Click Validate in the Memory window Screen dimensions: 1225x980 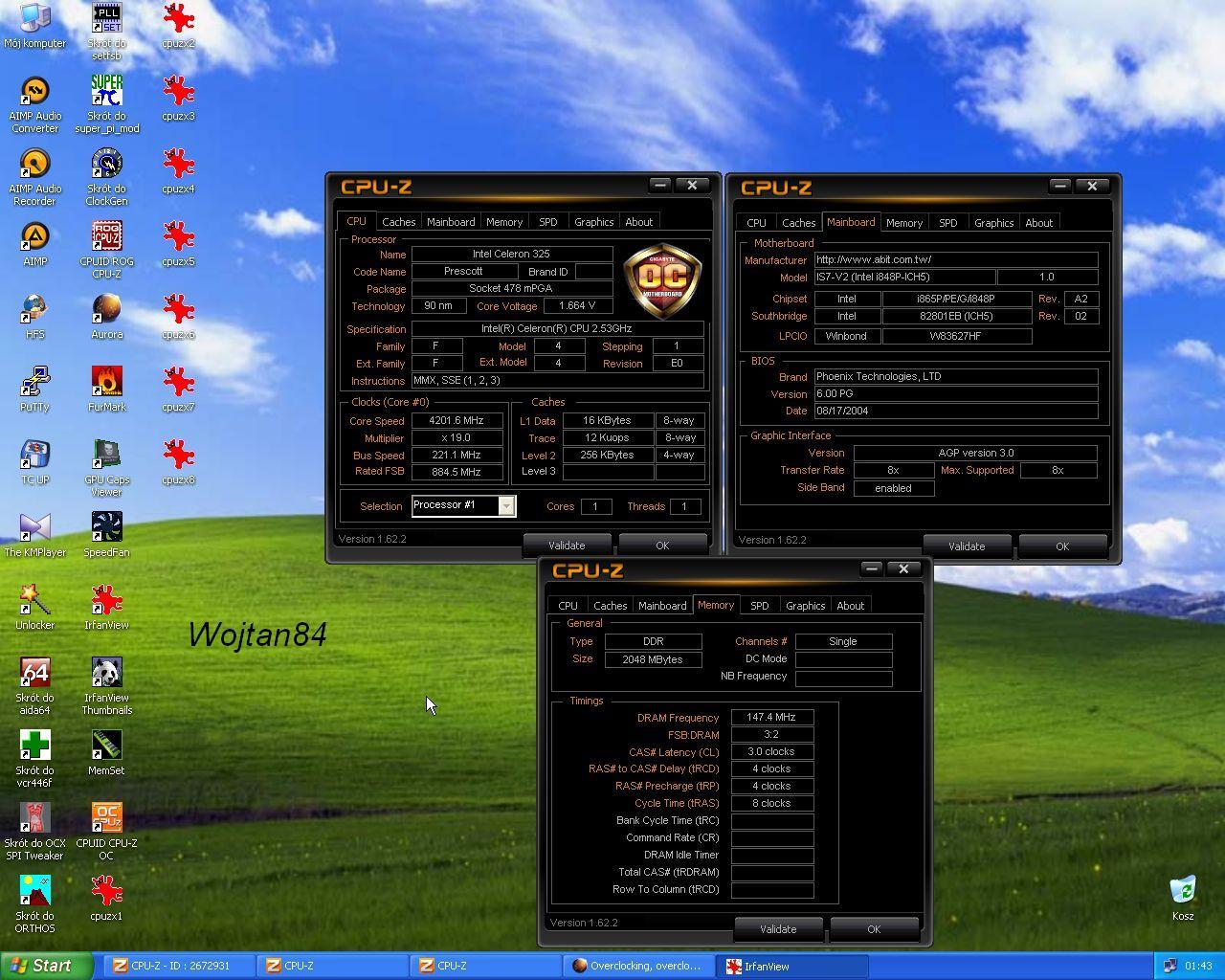coord(778,928)
